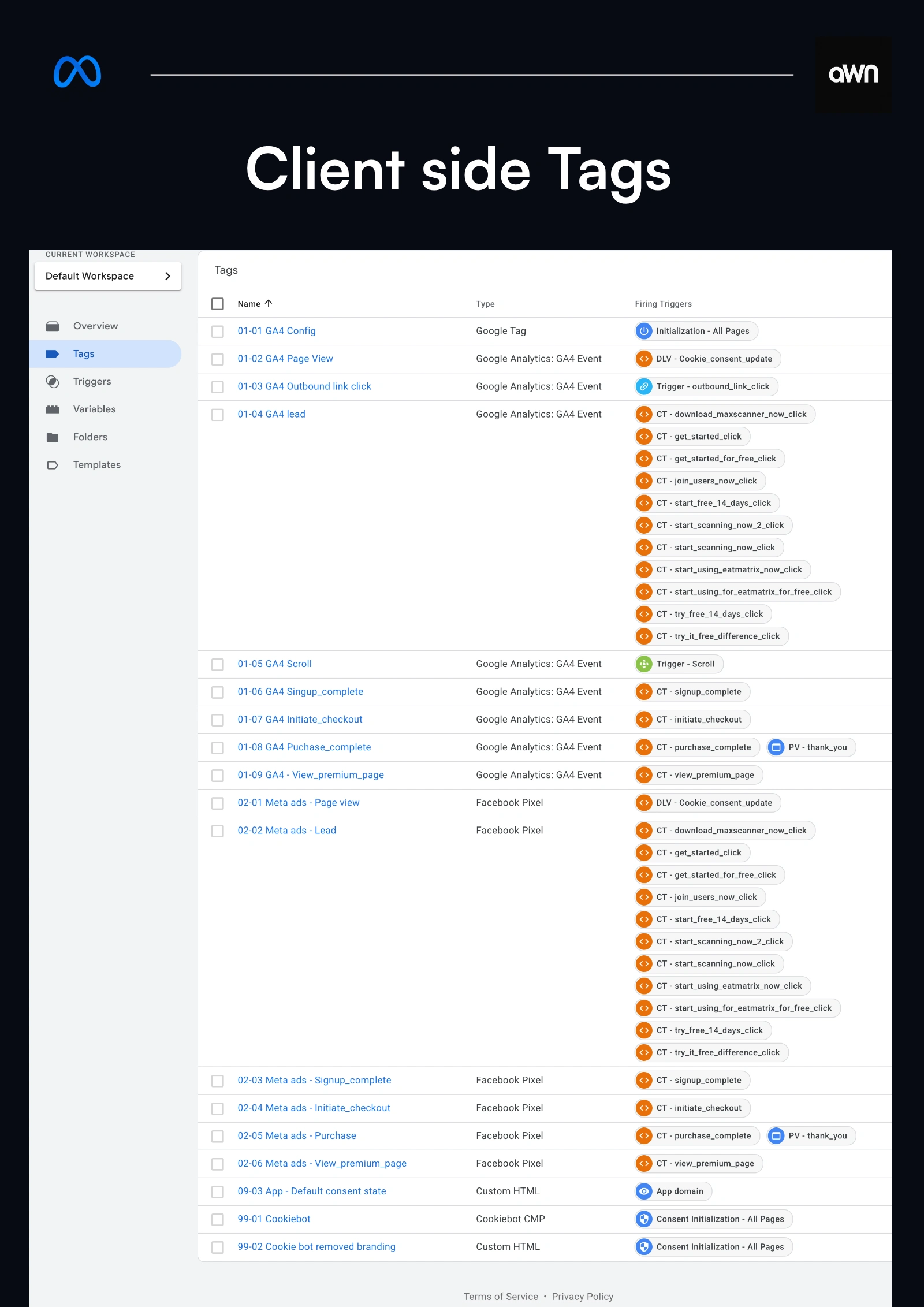The image size is (924, 1307).
Task: Click the Triggers sidebar icon
Action: pyautogui.click(x=53, y=382)
